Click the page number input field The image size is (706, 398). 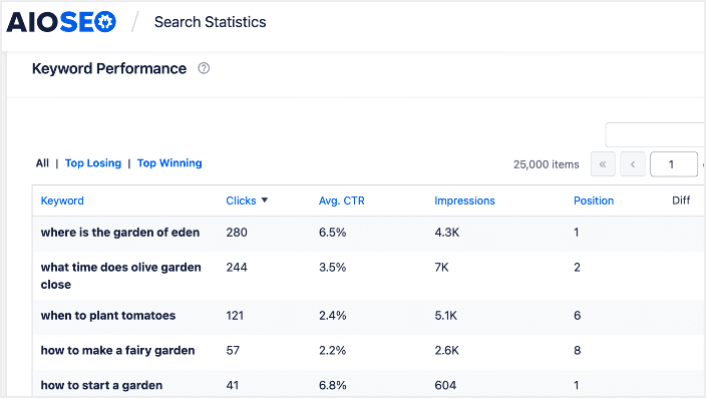(x=674, y=164)
